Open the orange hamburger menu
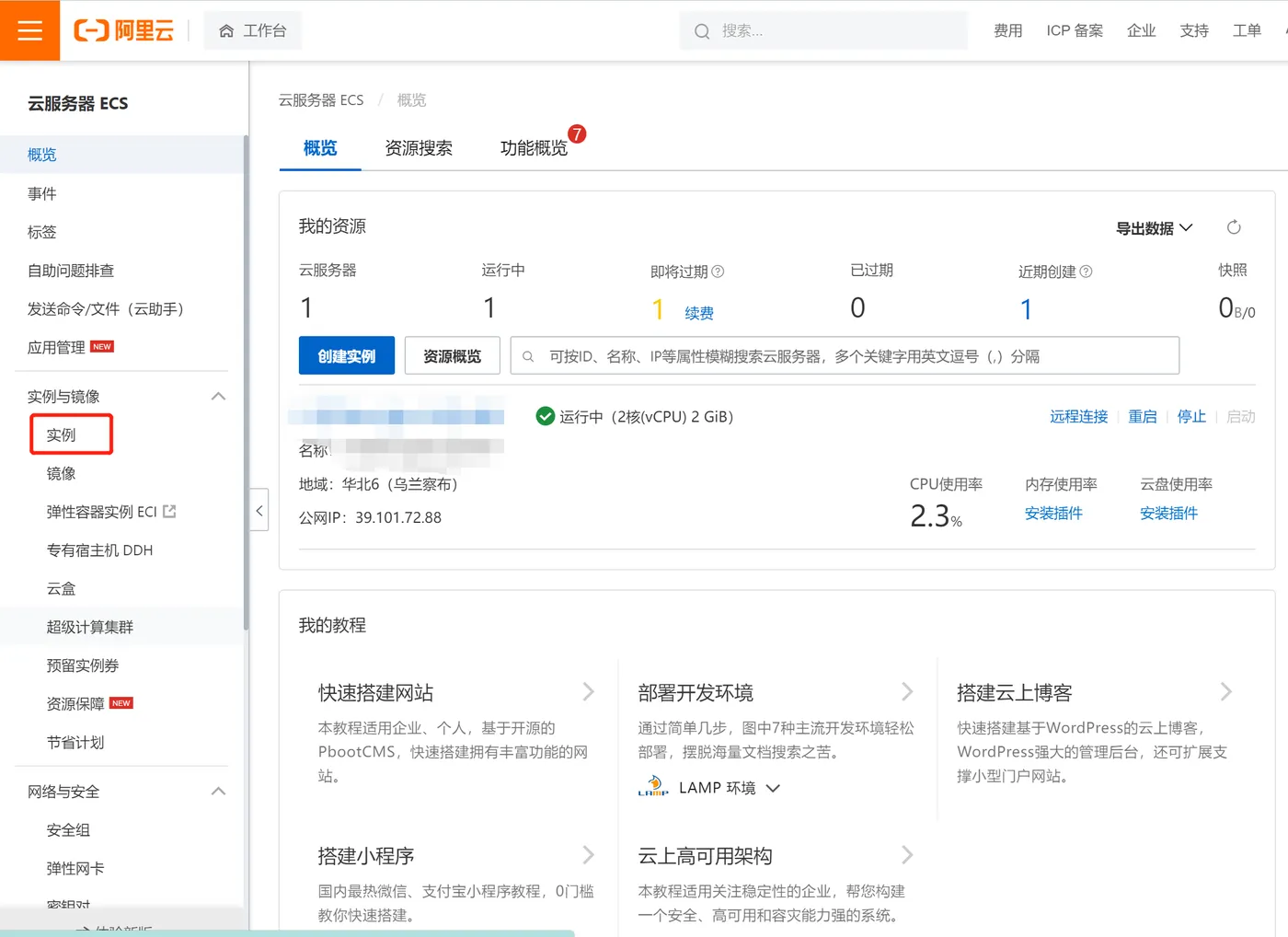Image resolution: width=1288 pixels, height=937 pixels. tap(29, 30)
